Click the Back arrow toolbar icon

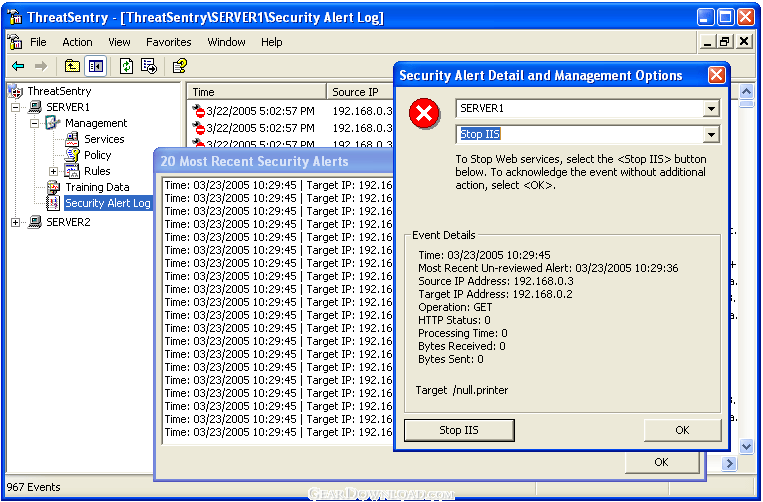coord(18,66)
